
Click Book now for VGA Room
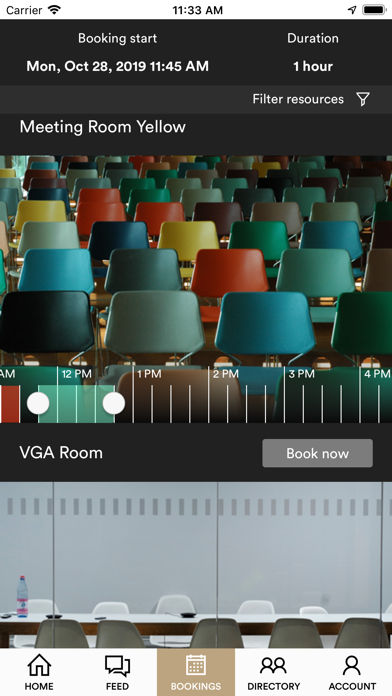[x=317, y=453]
